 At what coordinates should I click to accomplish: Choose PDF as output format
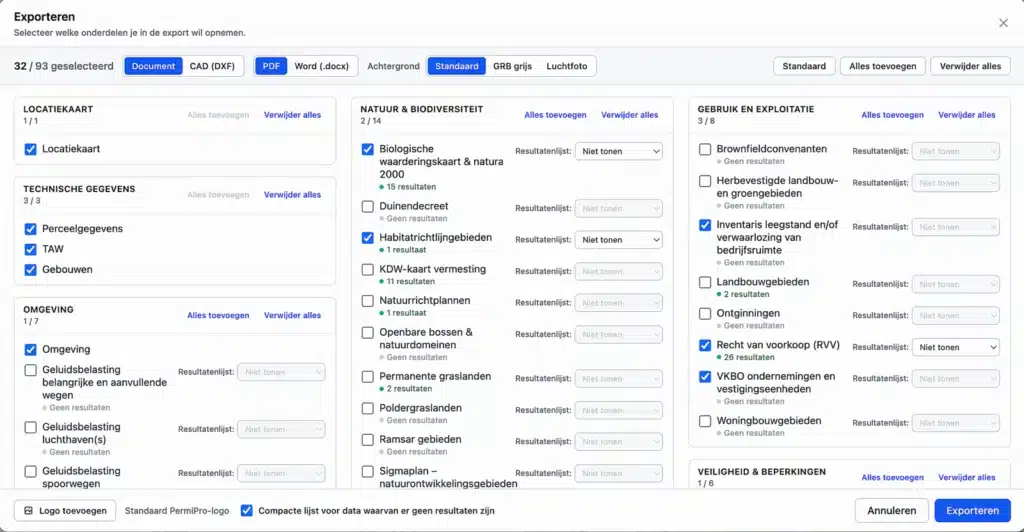[271, 66]
